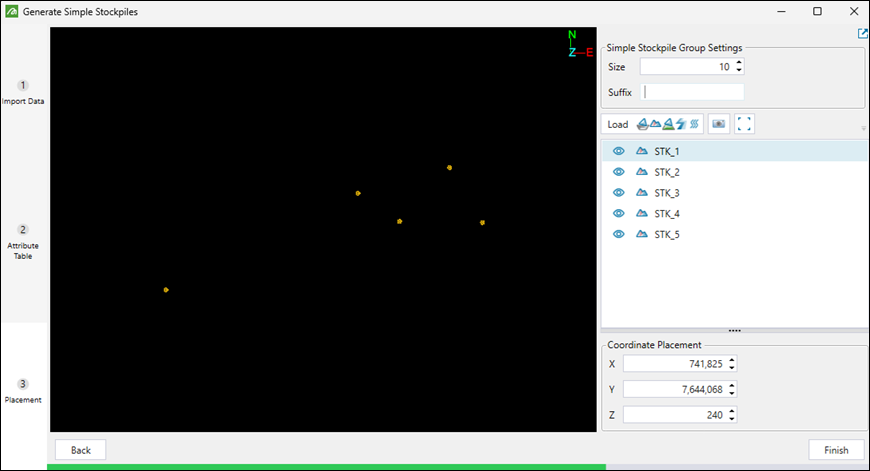Screen dimensions: 870x471
Task: Click the green progress bar at bottom
Action: coord(326,467)
